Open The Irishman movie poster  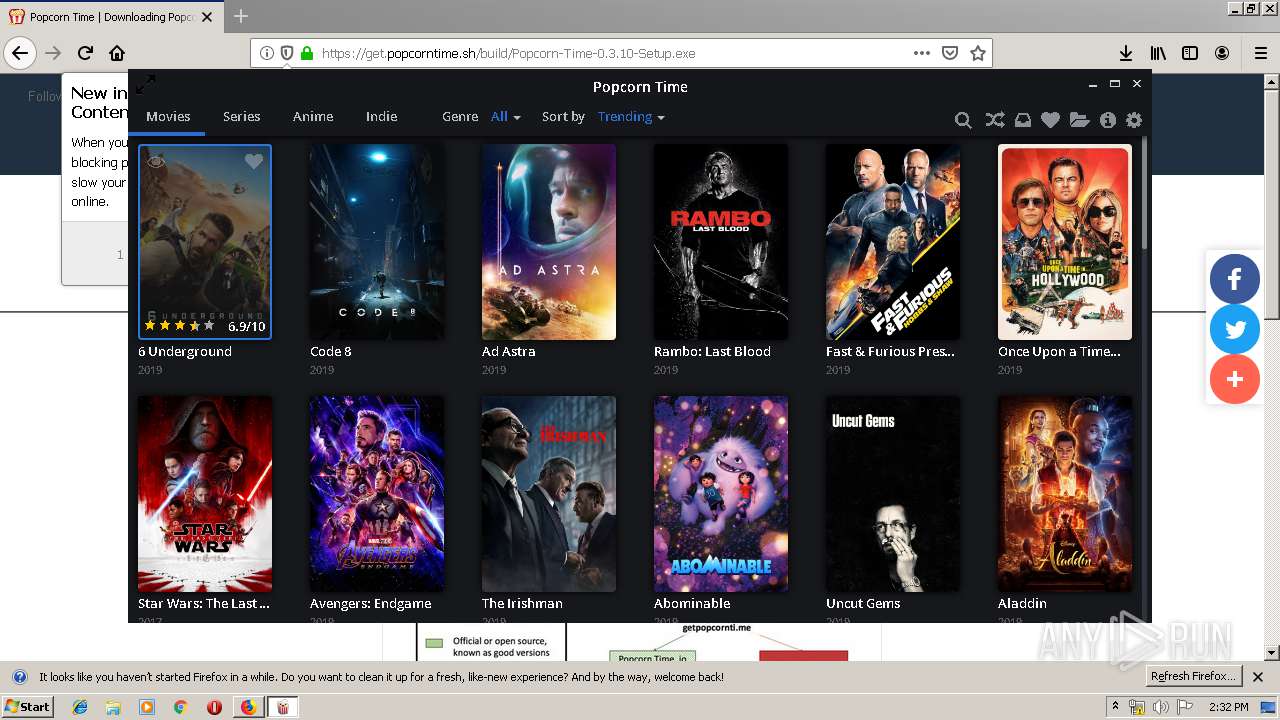pos(549,494)
